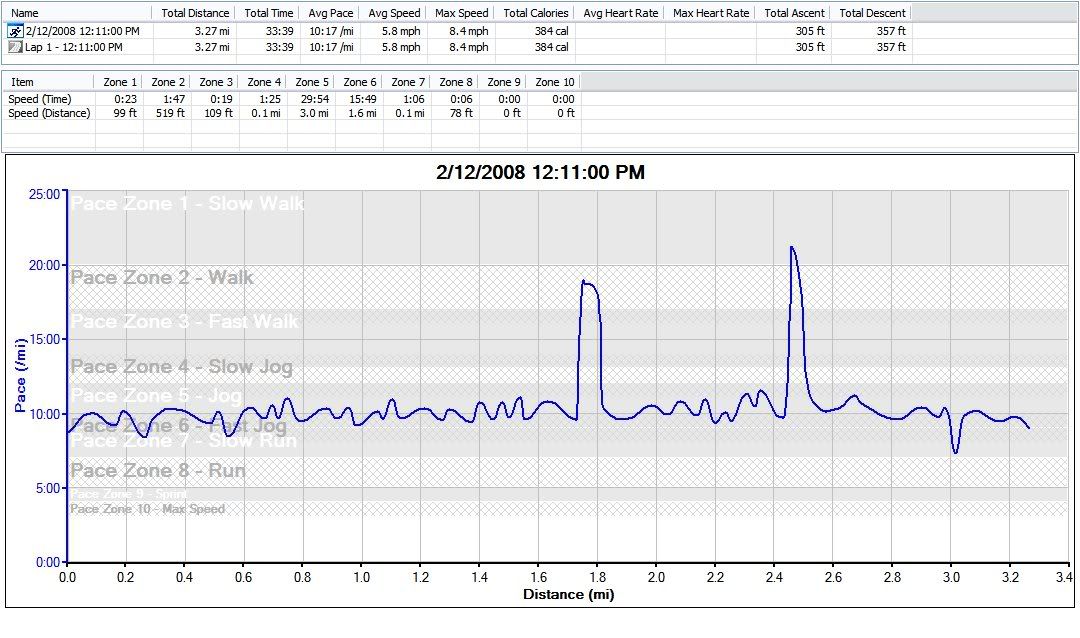The image size is (1080, 638).
Task: Click the running activity icon in first row
Action: point(15,31)
